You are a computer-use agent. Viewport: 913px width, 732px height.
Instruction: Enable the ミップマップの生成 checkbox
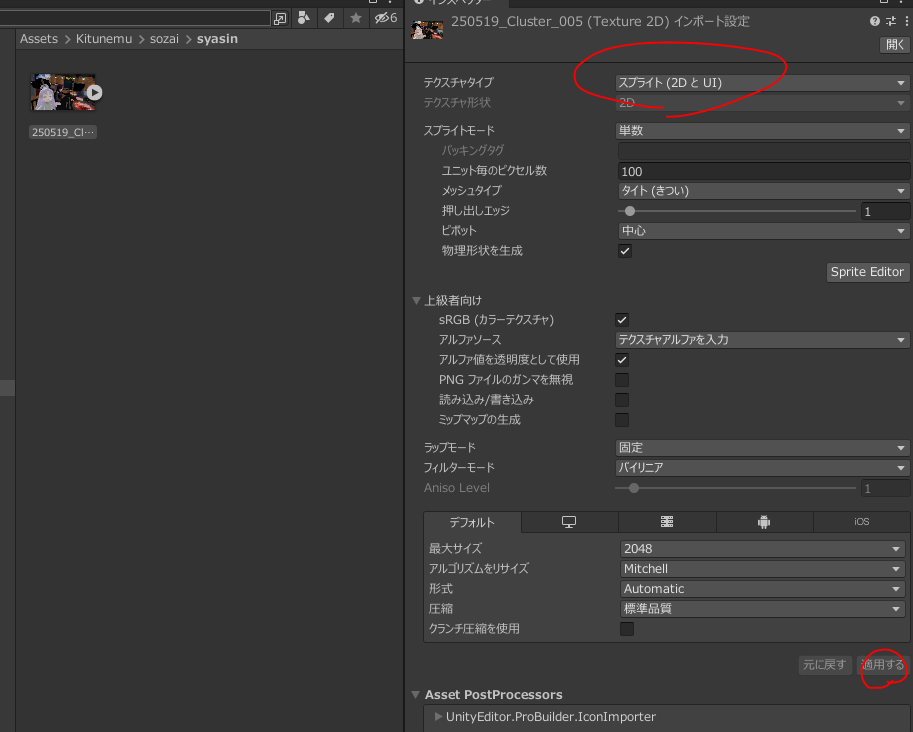[622, 420]
